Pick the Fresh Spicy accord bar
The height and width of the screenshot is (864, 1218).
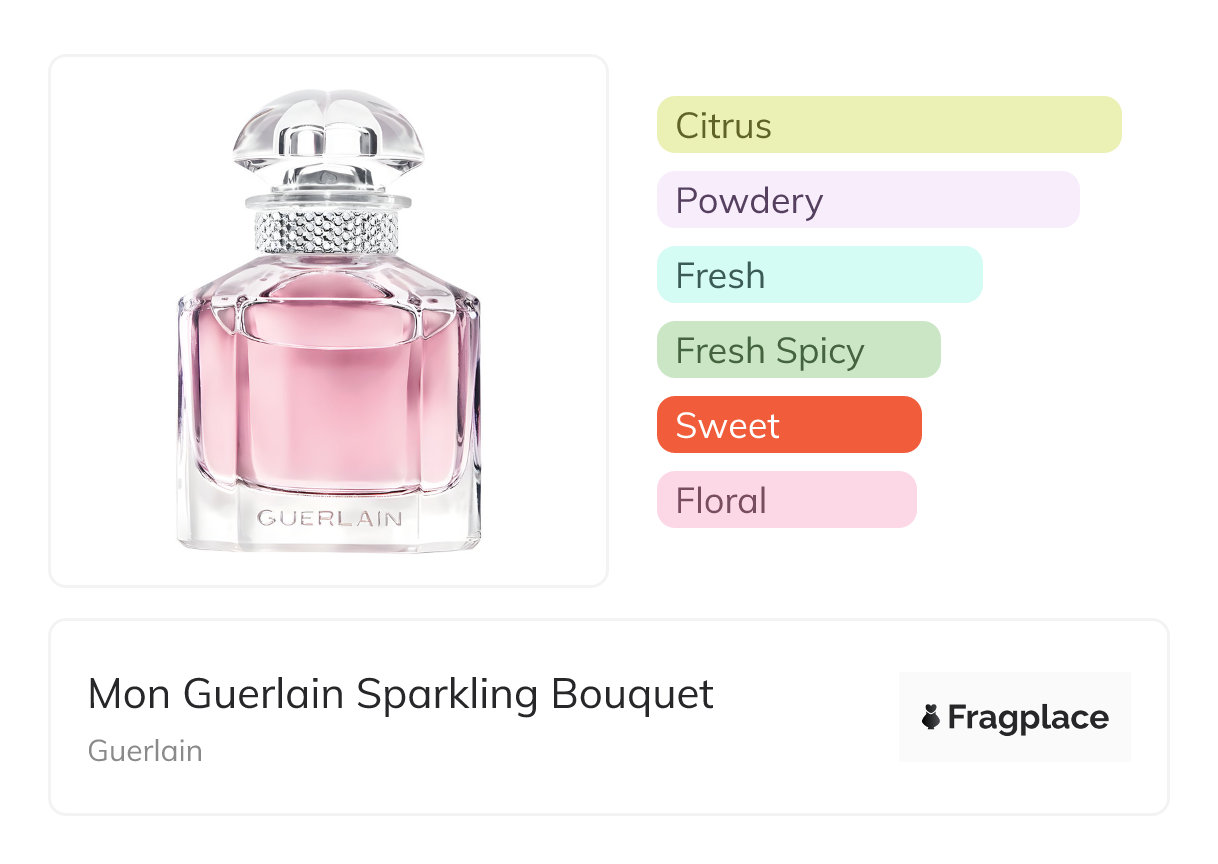pos(798,350)
